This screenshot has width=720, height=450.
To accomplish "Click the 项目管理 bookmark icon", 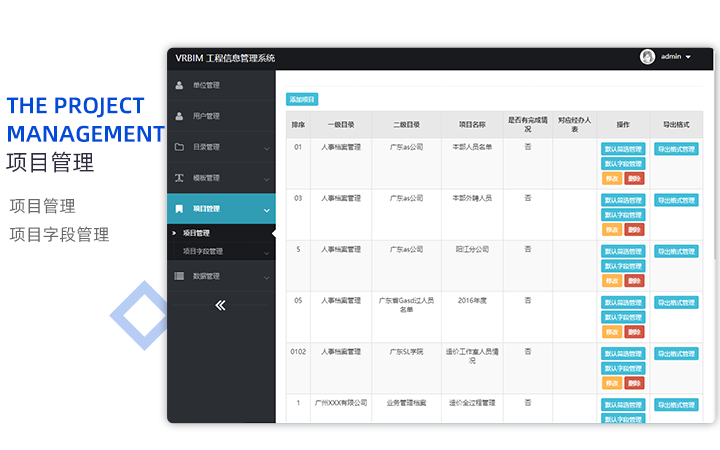I will [179, 209].
